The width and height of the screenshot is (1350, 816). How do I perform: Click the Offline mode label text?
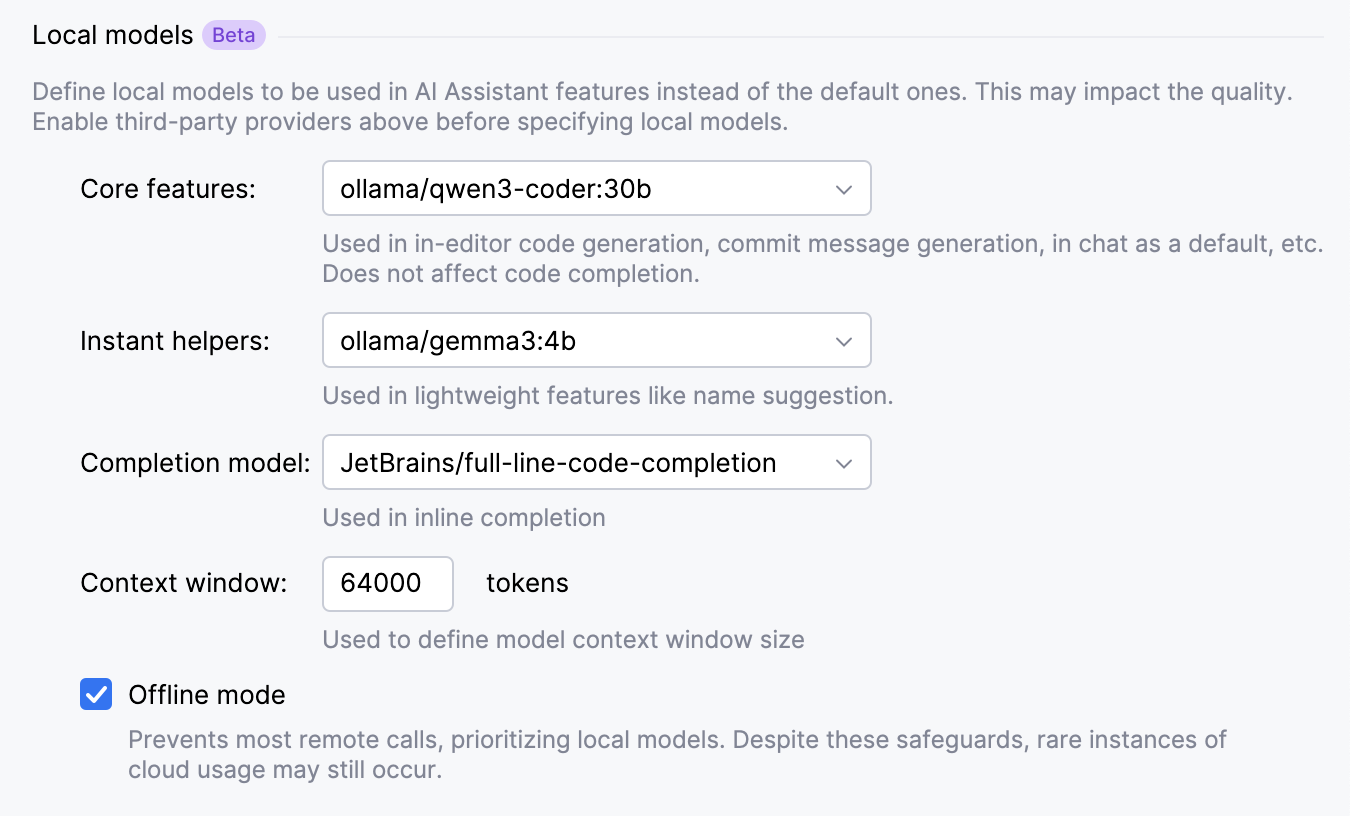(207, 695)
